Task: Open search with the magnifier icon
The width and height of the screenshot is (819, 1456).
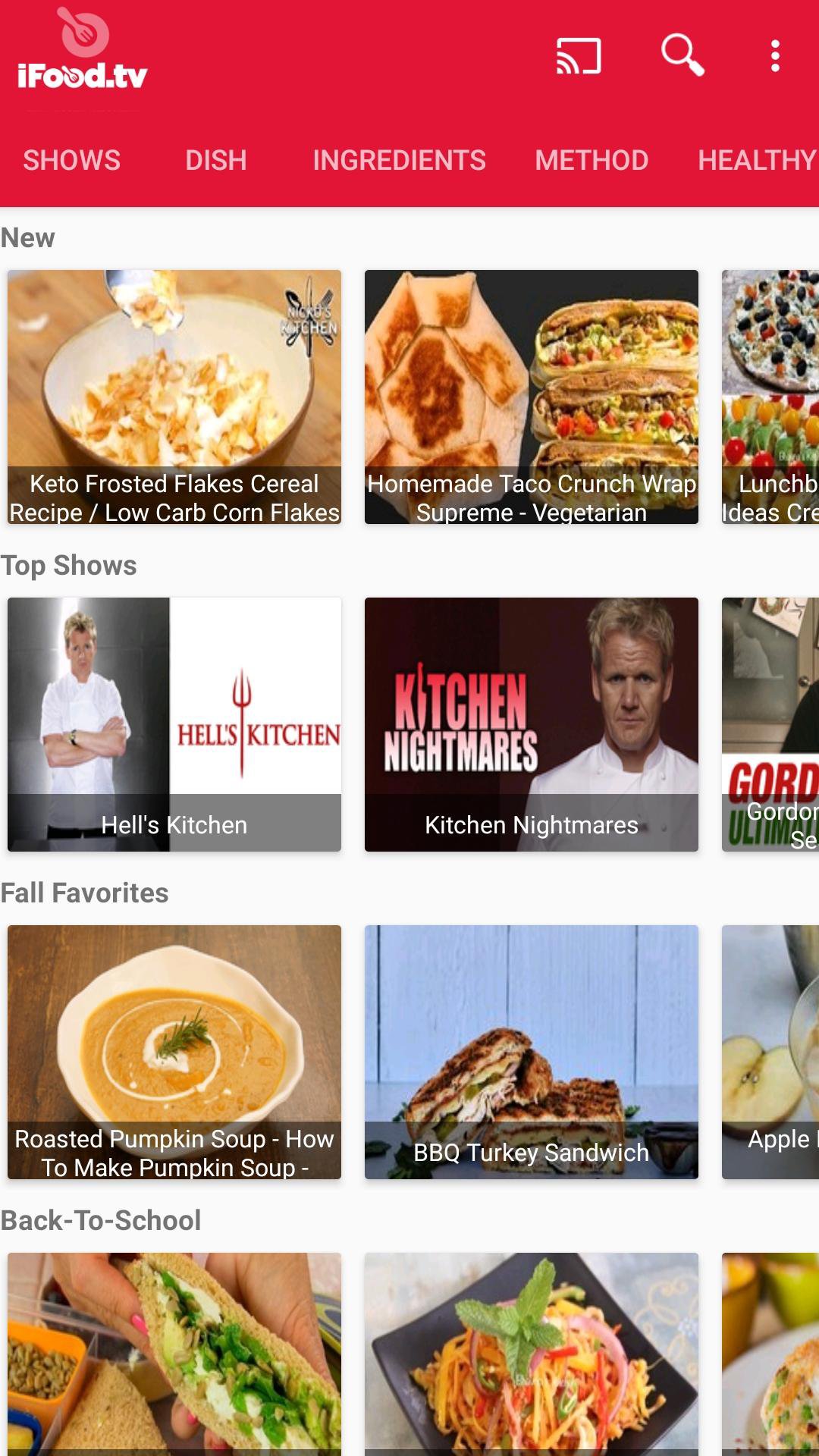Action: 682,55
